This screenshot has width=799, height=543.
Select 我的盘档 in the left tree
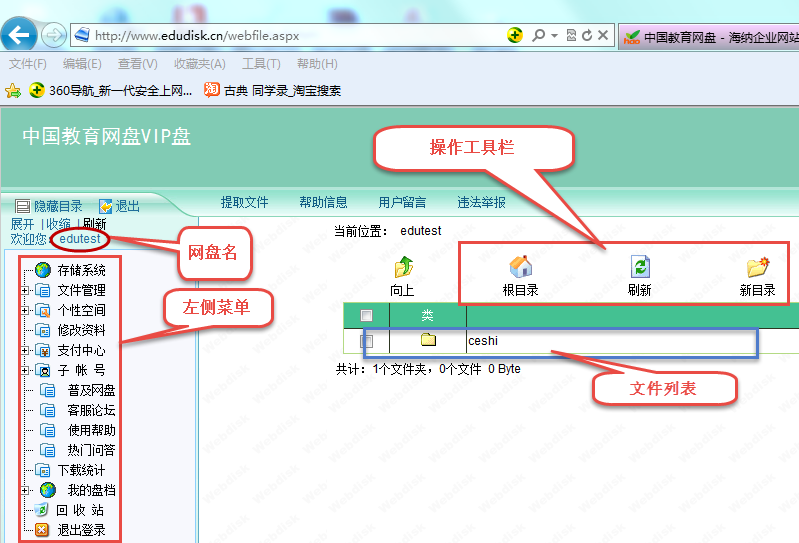tap(91, 490)
